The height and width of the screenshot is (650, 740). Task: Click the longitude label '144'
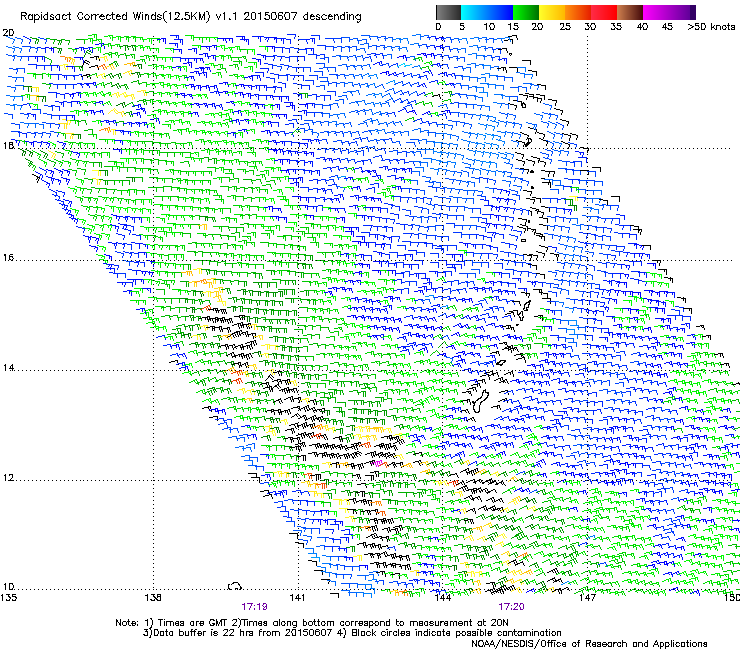[442, 598]
